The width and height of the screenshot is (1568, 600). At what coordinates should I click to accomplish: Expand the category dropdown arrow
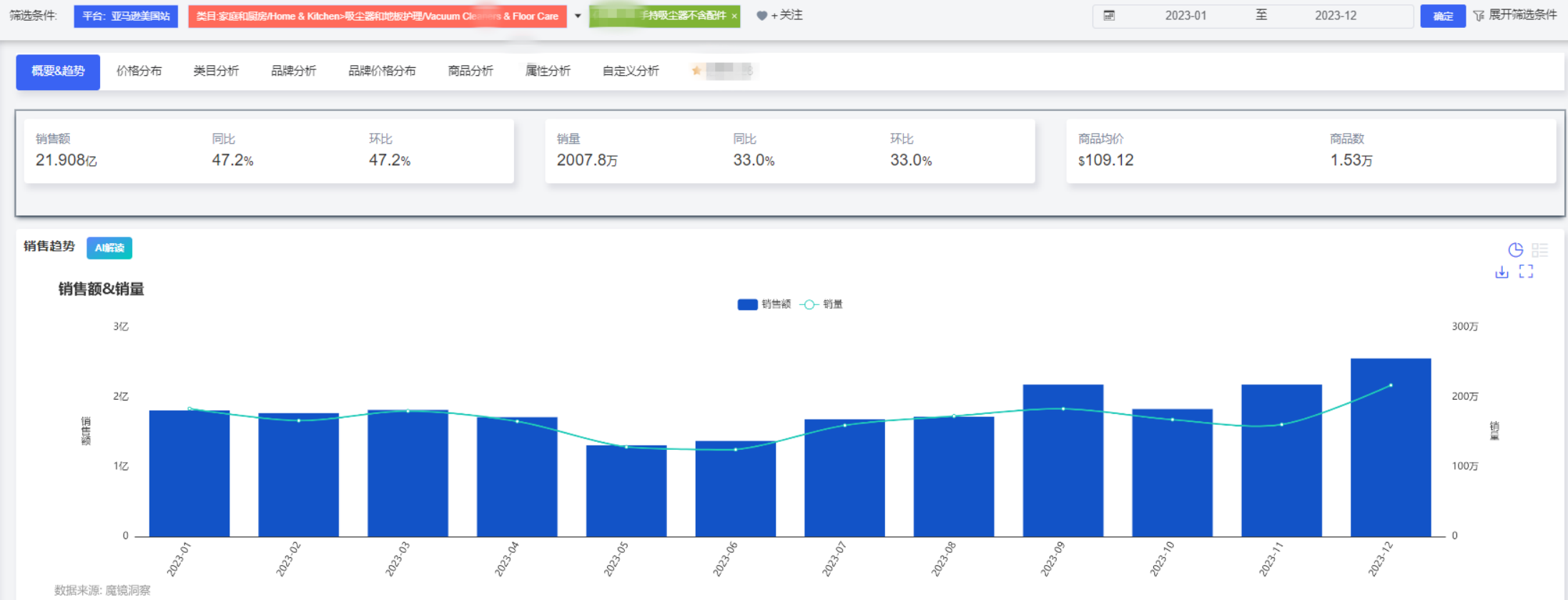(x=578, y=16)
